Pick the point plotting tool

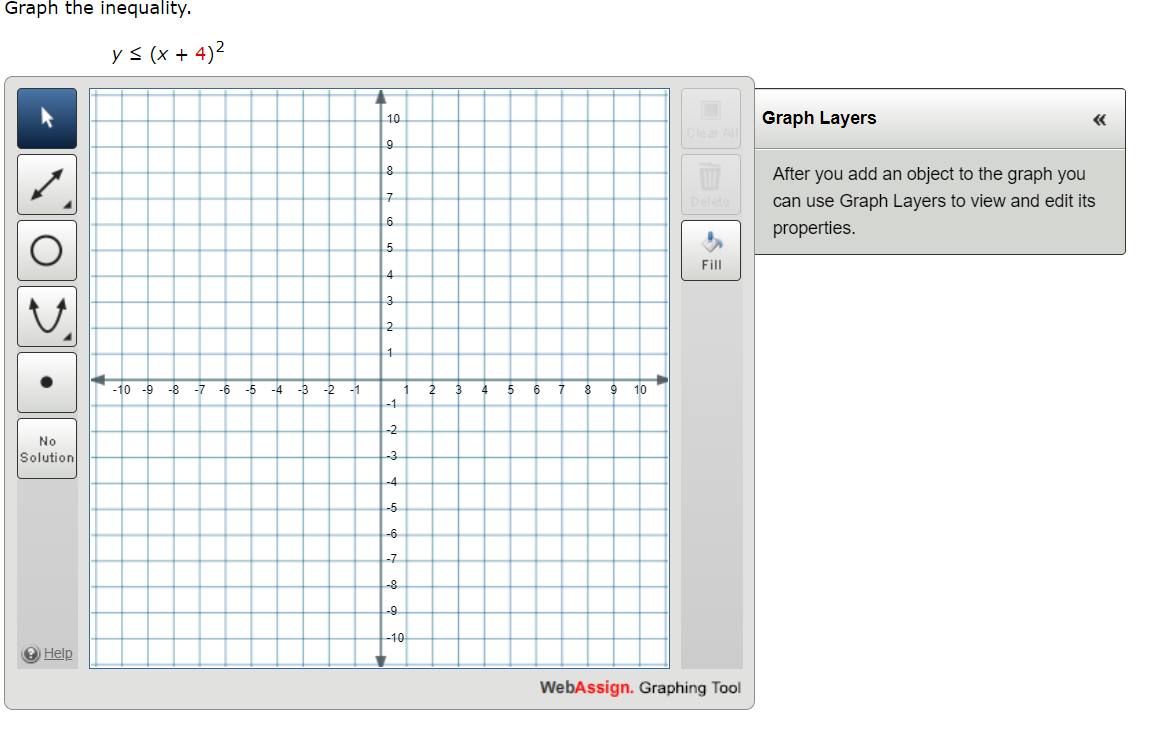pos(46,382)
